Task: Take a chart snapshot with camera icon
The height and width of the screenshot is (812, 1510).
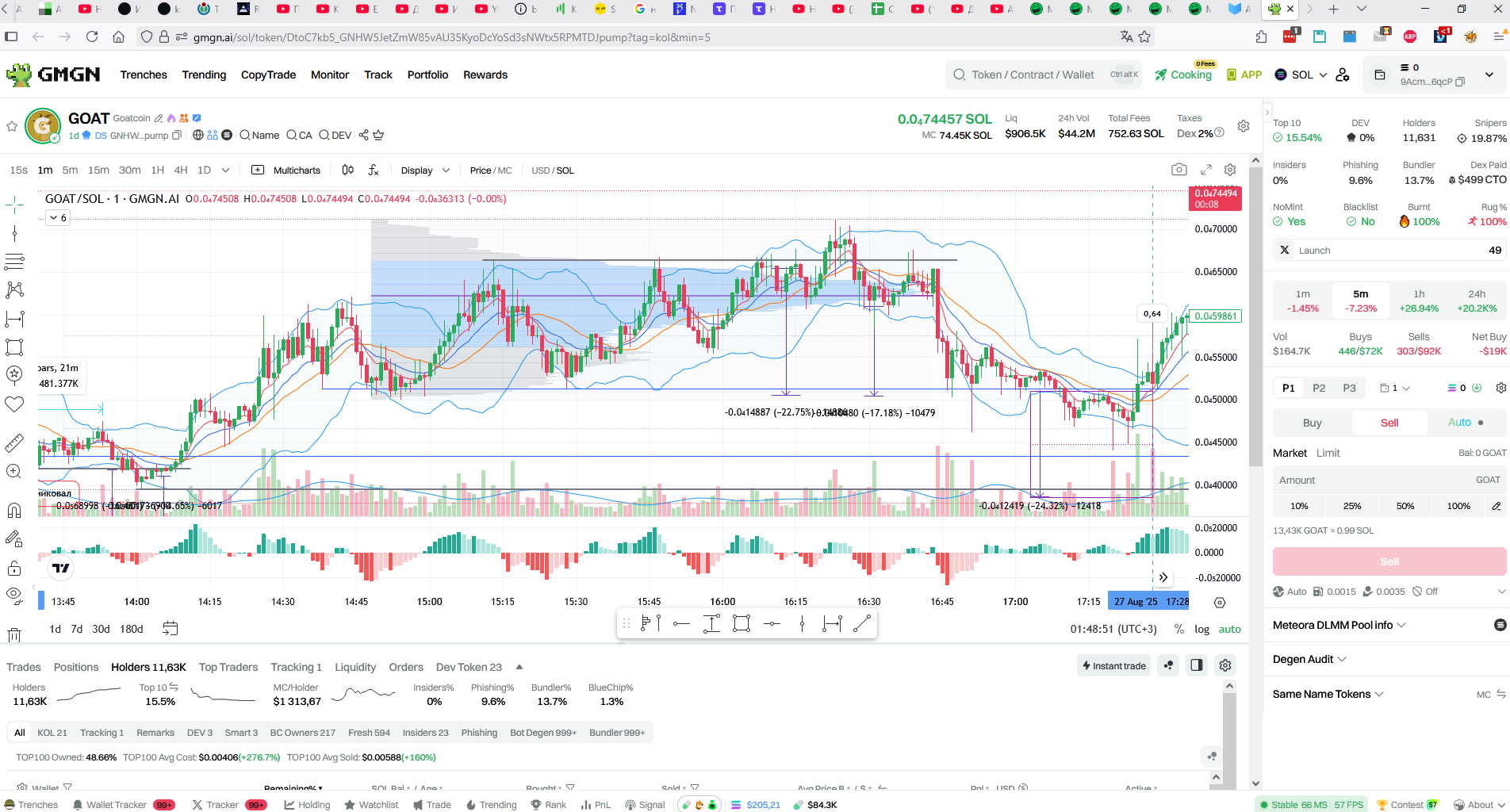Action: pyautogui.click(x=1179, y=170)
